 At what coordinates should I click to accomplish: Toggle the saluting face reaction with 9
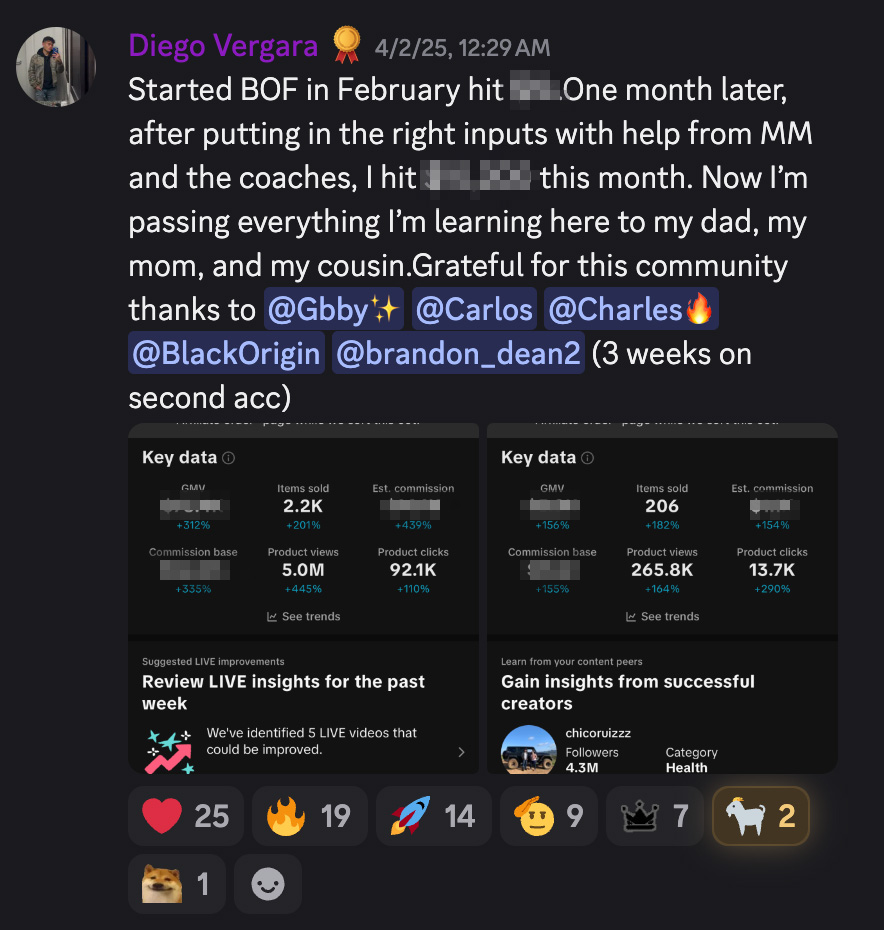pyautogui.click(x=550, y=816)
